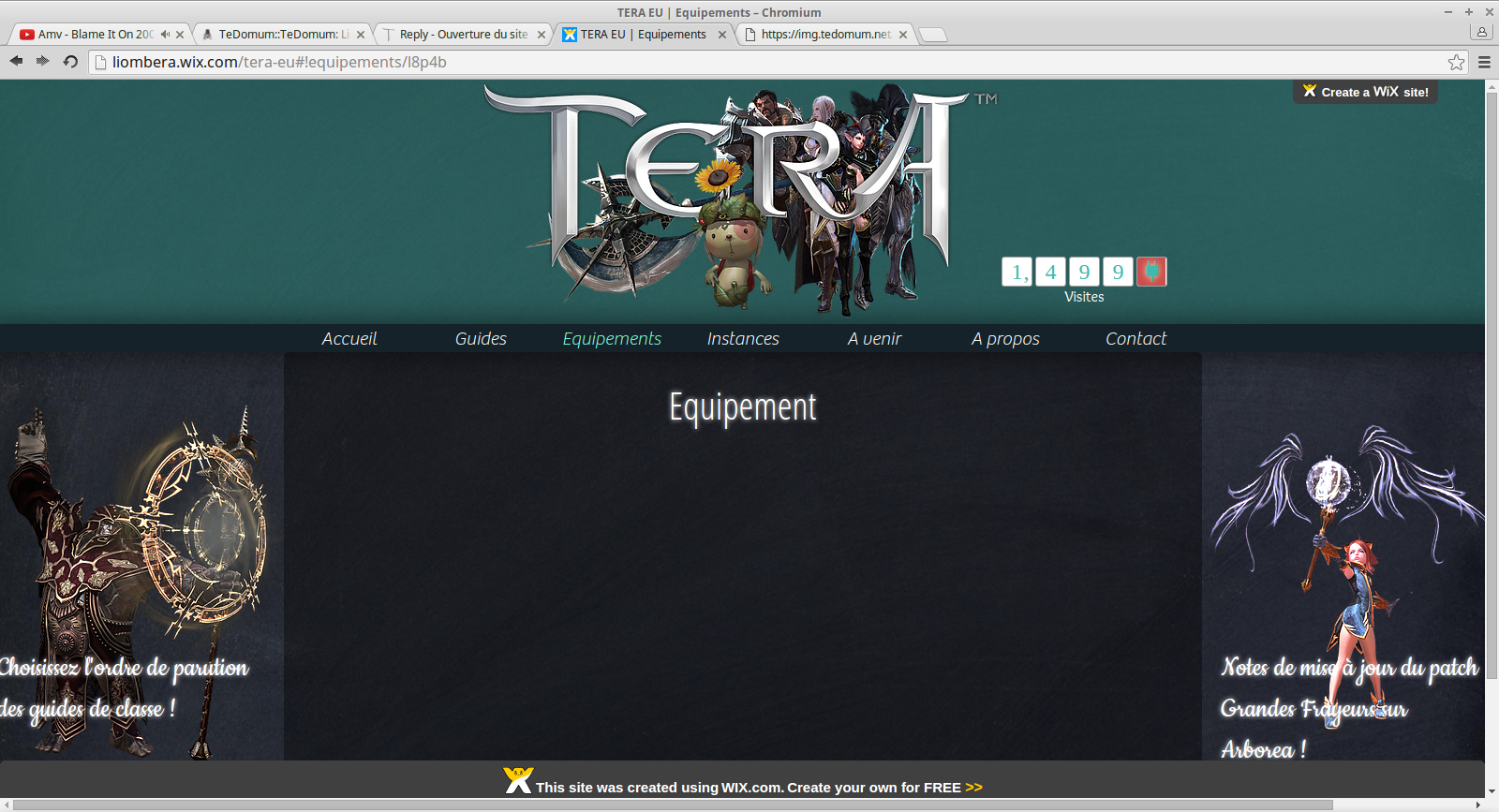Open a new tab
The width and height of the screenshot is (1499, 812).
pyautogui.click(x=932, y=35)
